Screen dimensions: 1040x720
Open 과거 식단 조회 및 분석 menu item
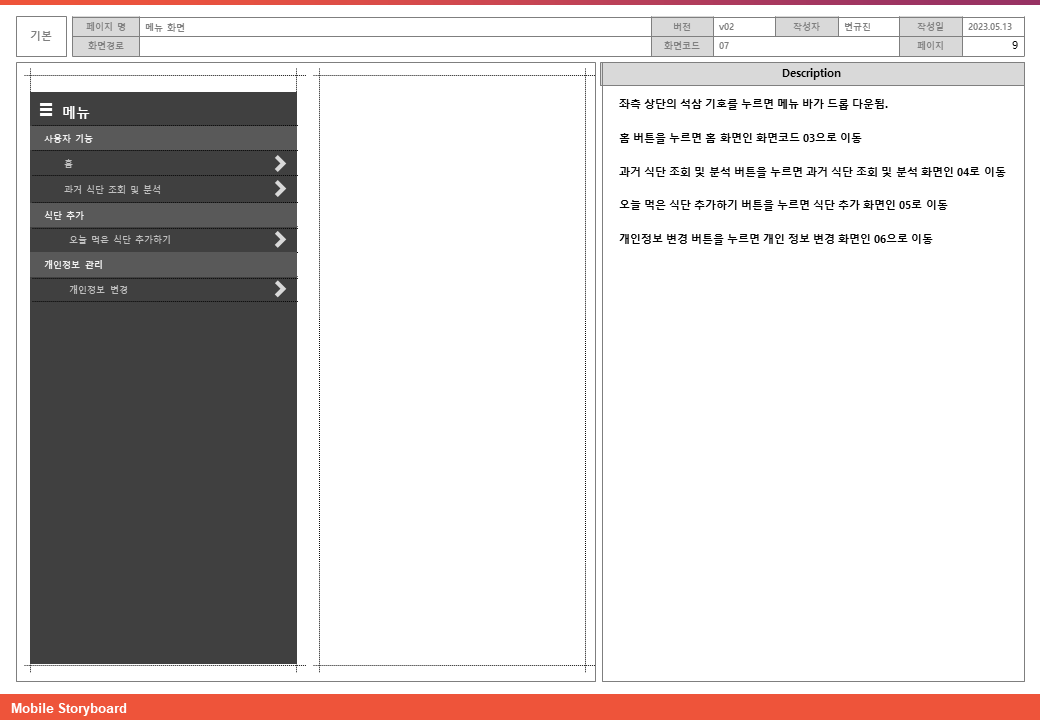click(x=164, y=189)
